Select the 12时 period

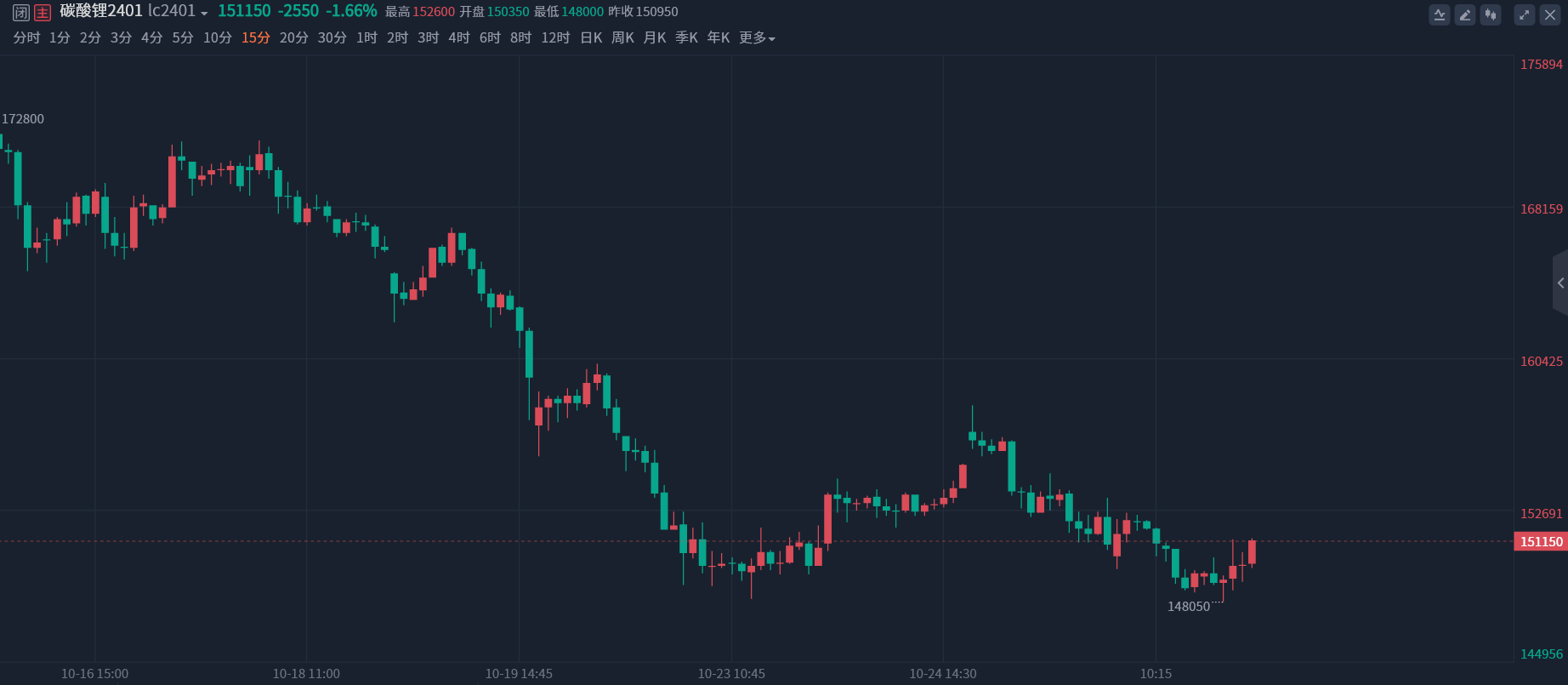555,37
